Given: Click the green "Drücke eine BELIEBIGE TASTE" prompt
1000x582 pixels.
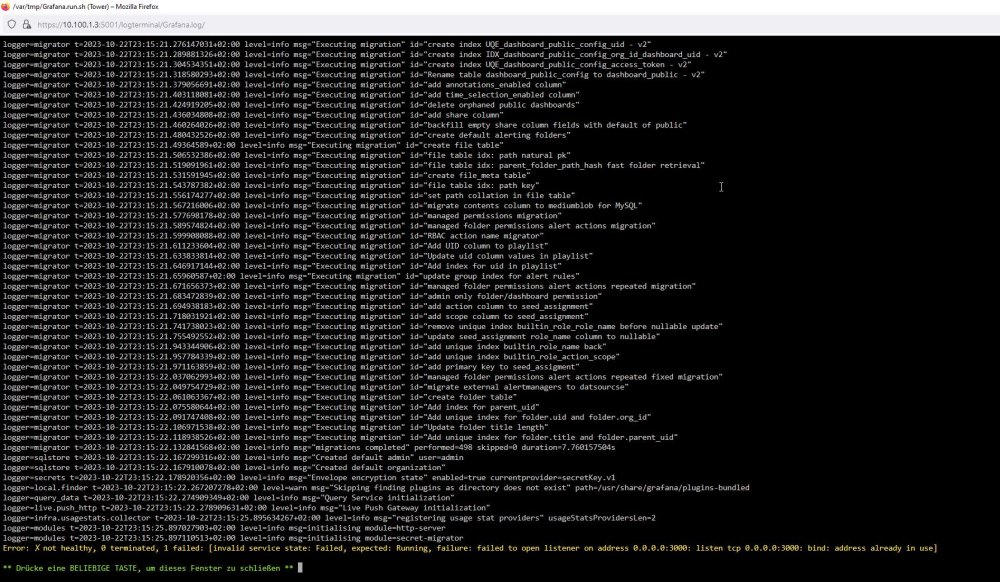Looking at the screenshot, I should 148,569.
